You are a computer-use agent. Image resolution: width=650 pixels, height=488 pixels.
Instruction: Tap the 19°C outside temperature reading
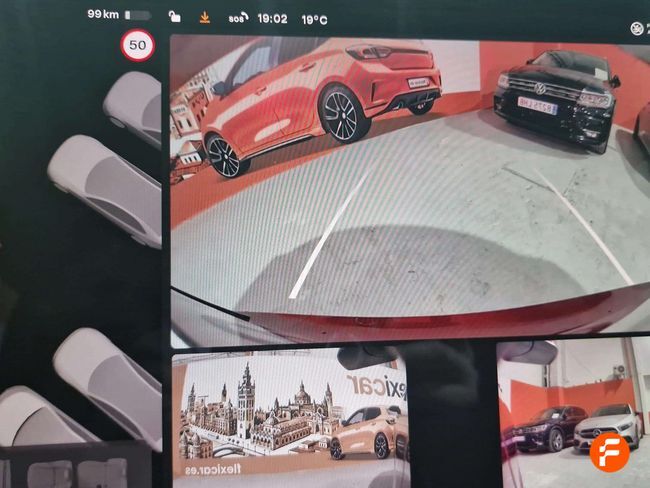[314, 19]
